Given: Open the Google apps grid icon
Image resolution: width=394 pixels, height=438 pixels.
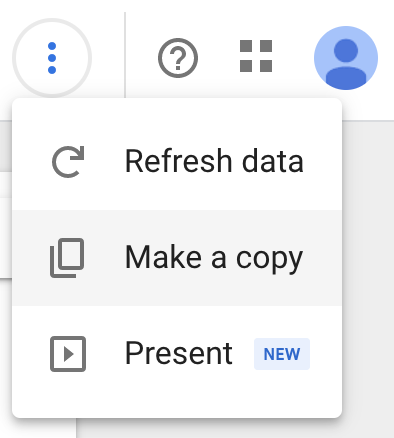Looking at the screenshot, I should click(x=256, y=56).
